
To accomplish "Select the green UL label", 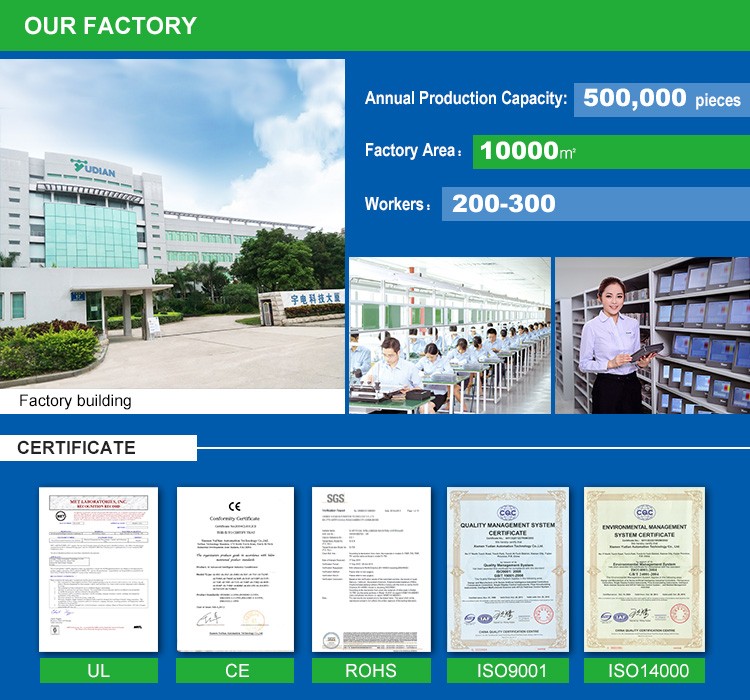I will [x=98, y=670].
